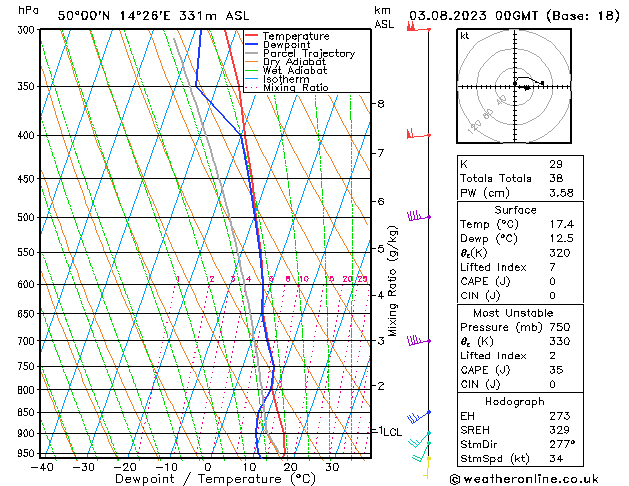Screen dimensions: 629x486
Task: Click the hodograph plot's kt label
Action: click(465, 36)
